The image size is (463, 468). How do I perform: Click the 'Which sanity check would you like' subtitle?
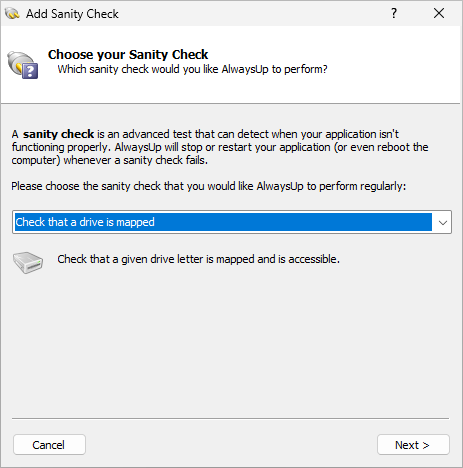pyautogui.click(x=192, y=69)
